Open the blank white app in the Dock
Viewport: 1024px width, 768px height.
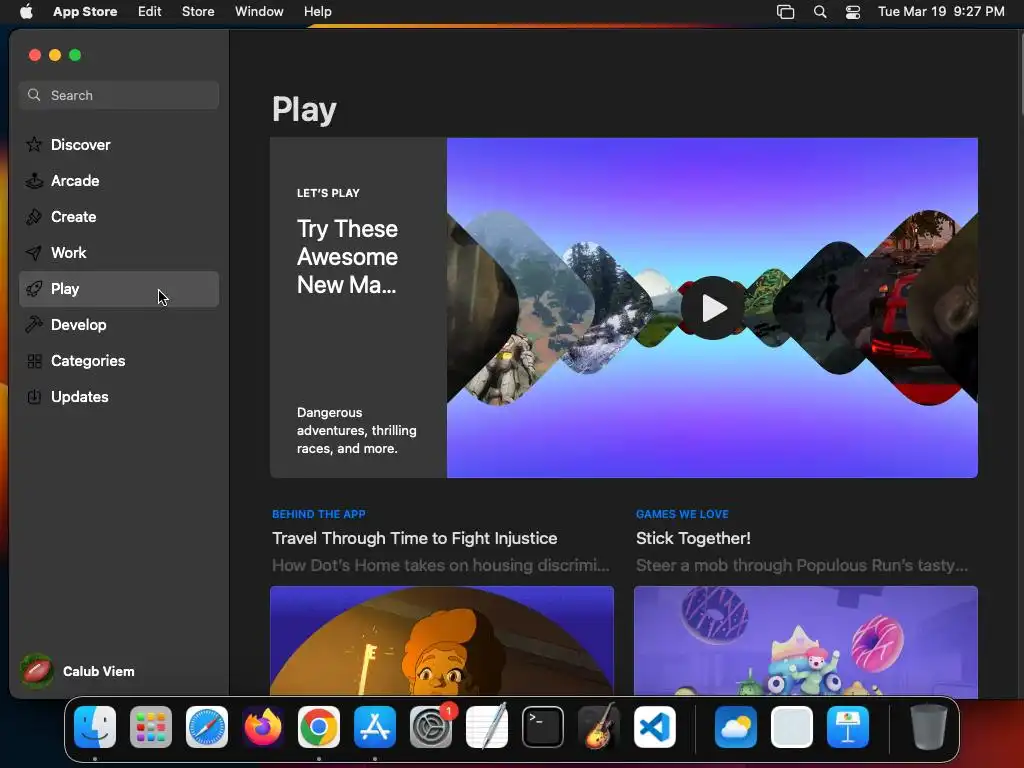click(792, 727)
